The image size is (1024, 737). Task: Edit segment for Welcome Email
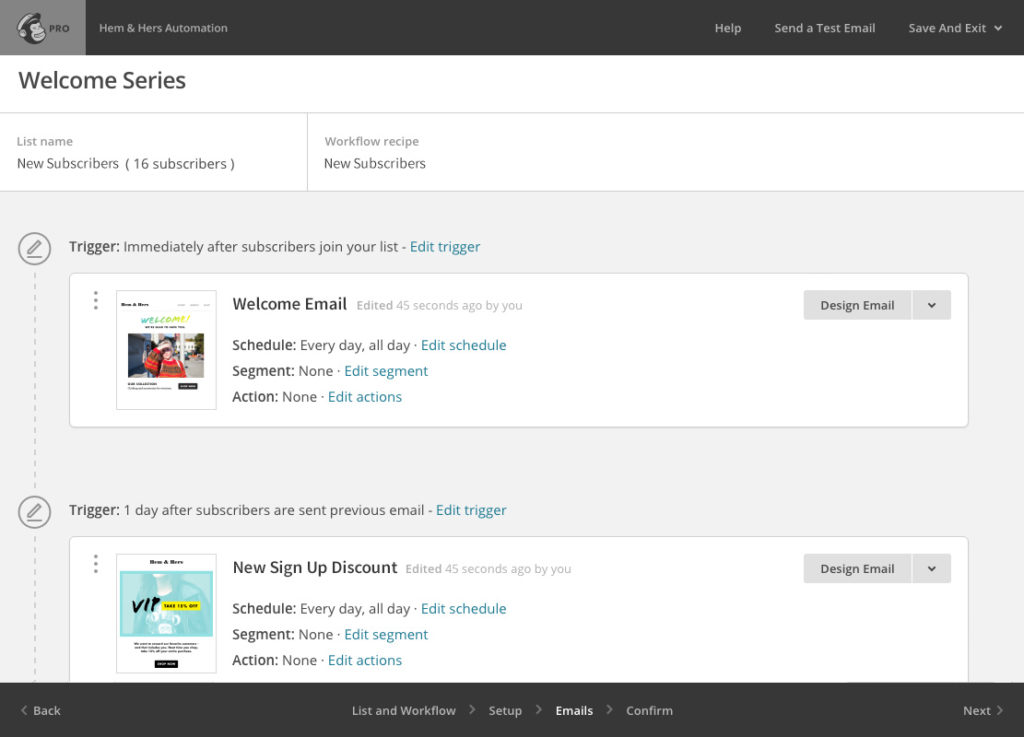pyautogui.click(x=386, y=371)
